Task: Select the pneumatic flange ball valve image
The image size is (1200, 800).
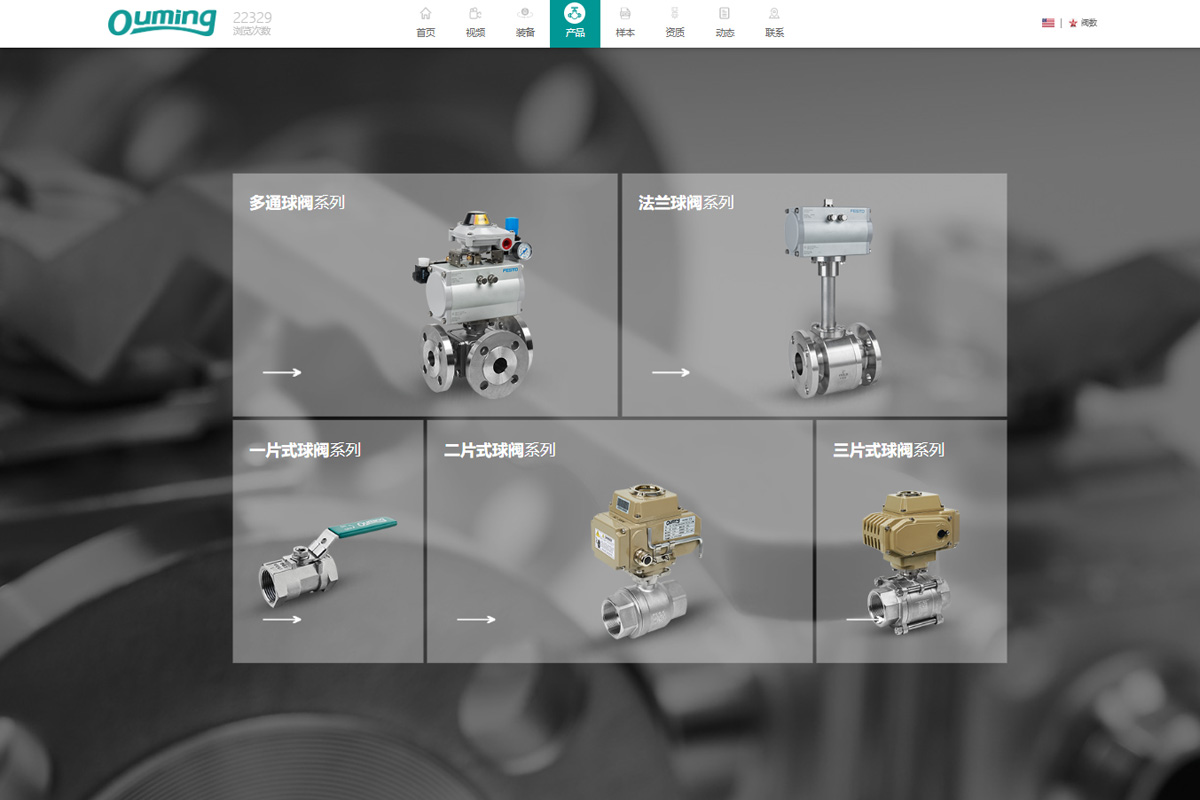Action: (835, 300)
